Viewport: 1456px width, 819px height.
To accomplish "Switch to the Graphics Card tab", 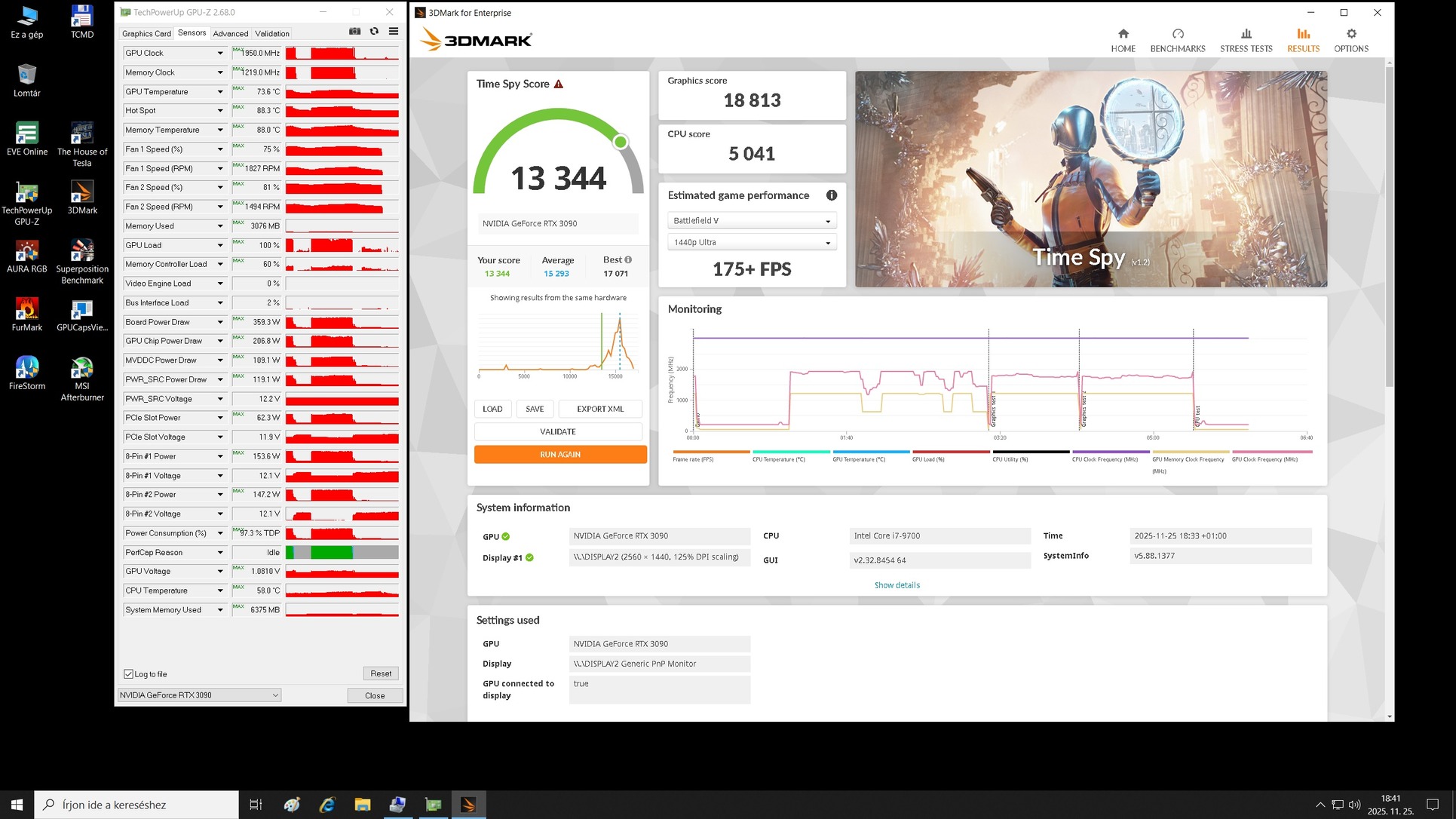I will [146, 34].
